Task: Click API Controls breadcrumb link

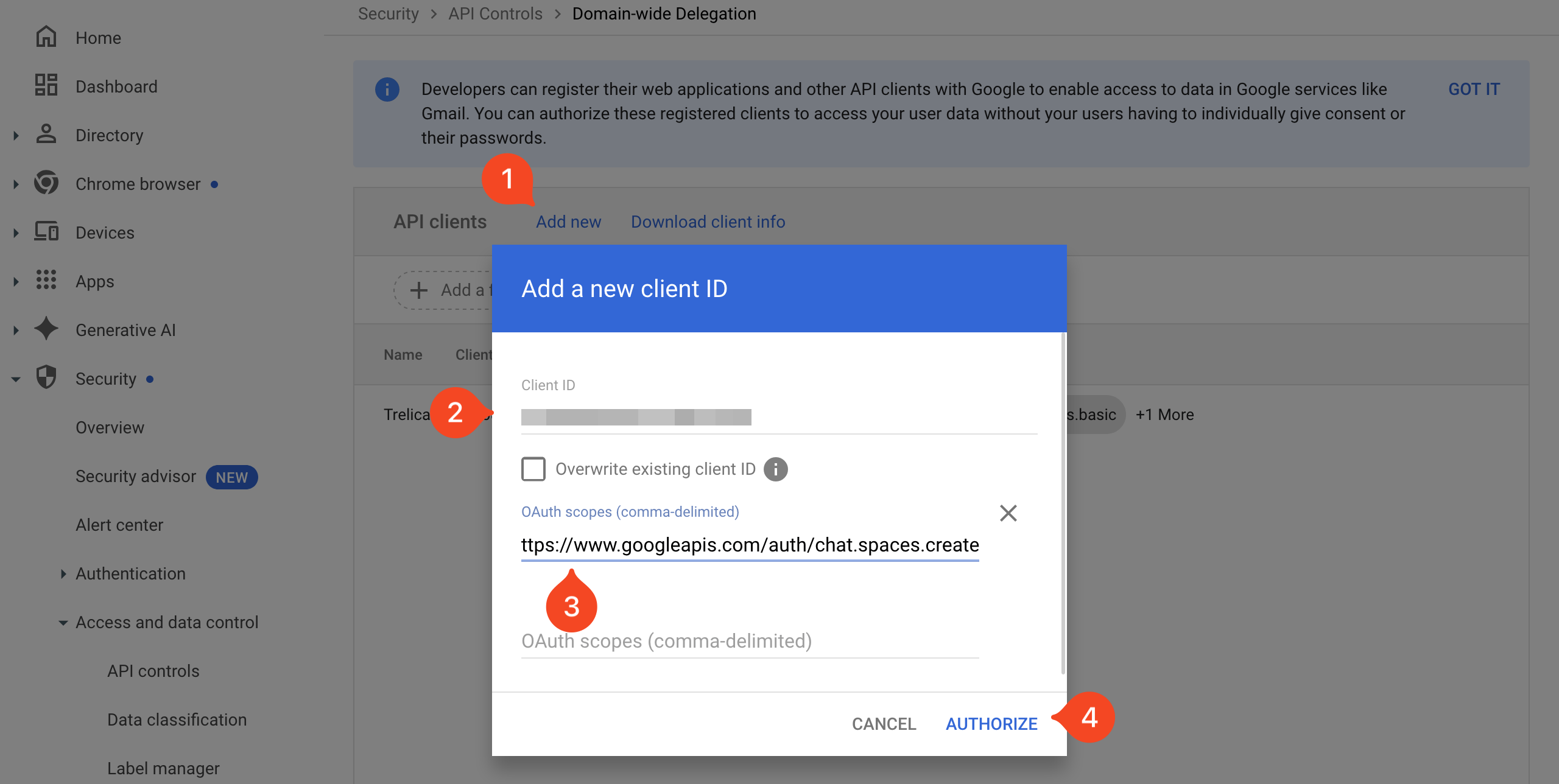Action: pyautogui.click(x=495, y=13)
